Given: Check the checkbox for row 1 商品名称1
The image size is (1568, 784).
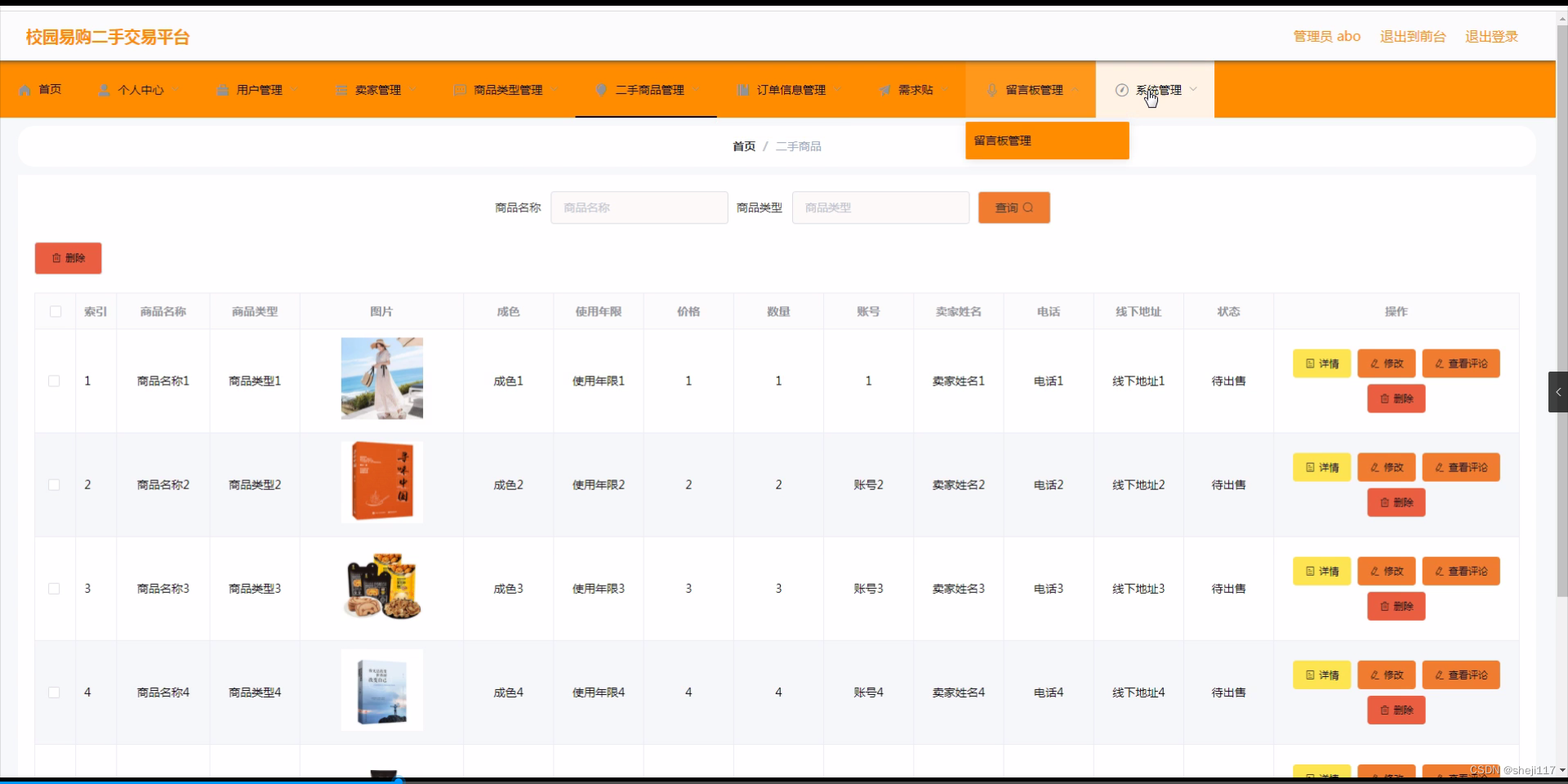Looking at the screenshot, I should pyautogui.click(x=54, y=381).
